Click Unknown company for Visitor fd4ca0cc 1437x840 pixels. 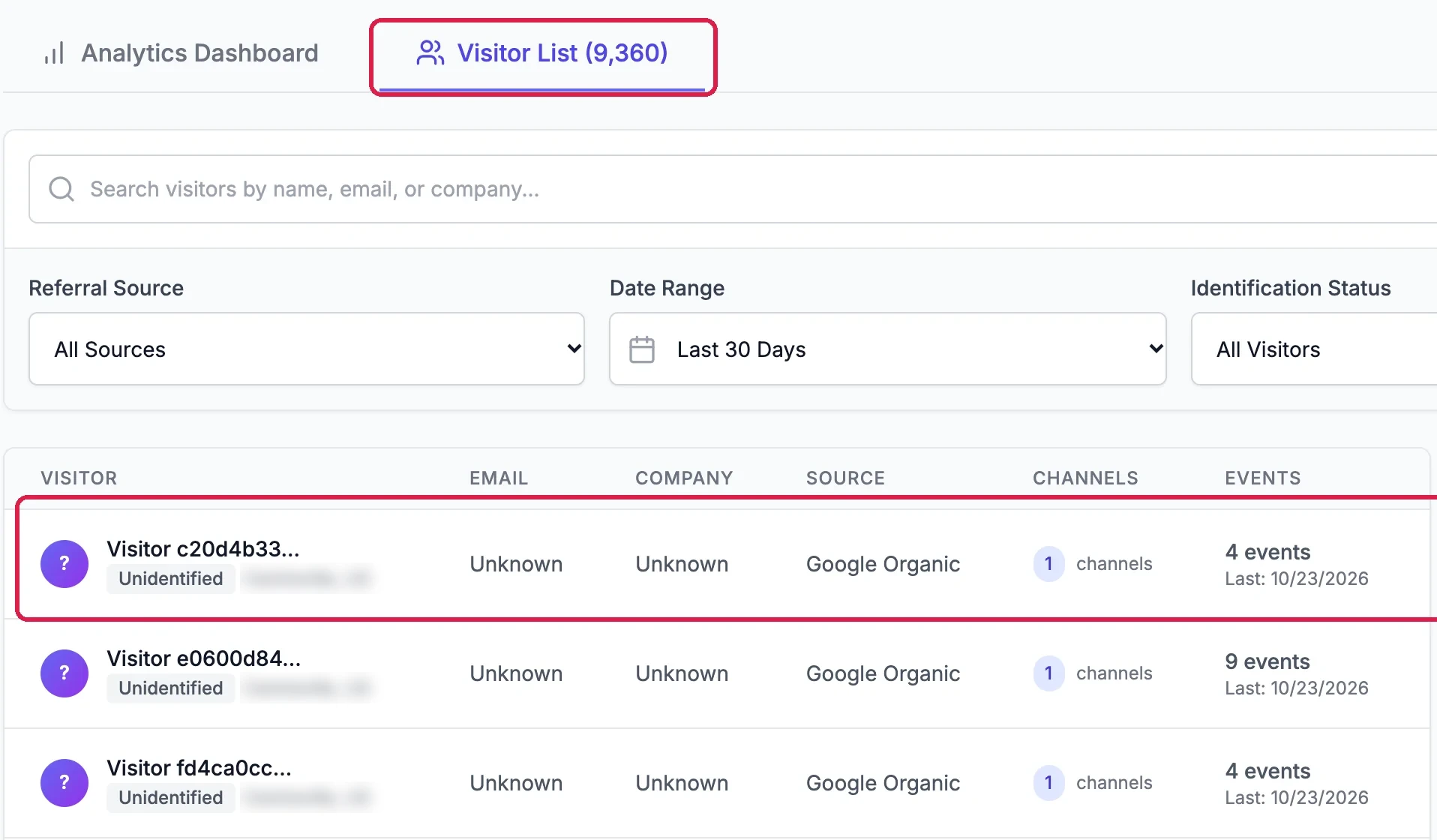pyautogui.click(x=682, y=783)
